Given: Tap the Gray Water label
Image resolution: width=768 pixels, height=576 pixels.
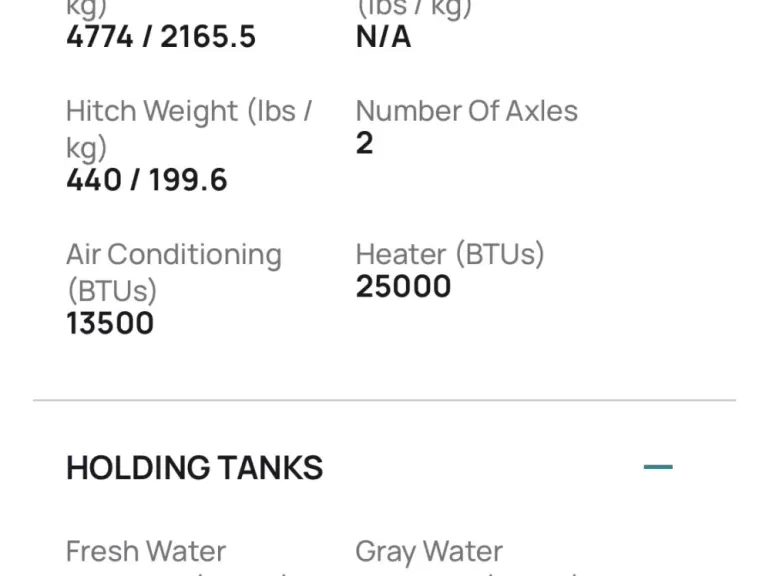Looking at the screenshot, I should [429, 551].
